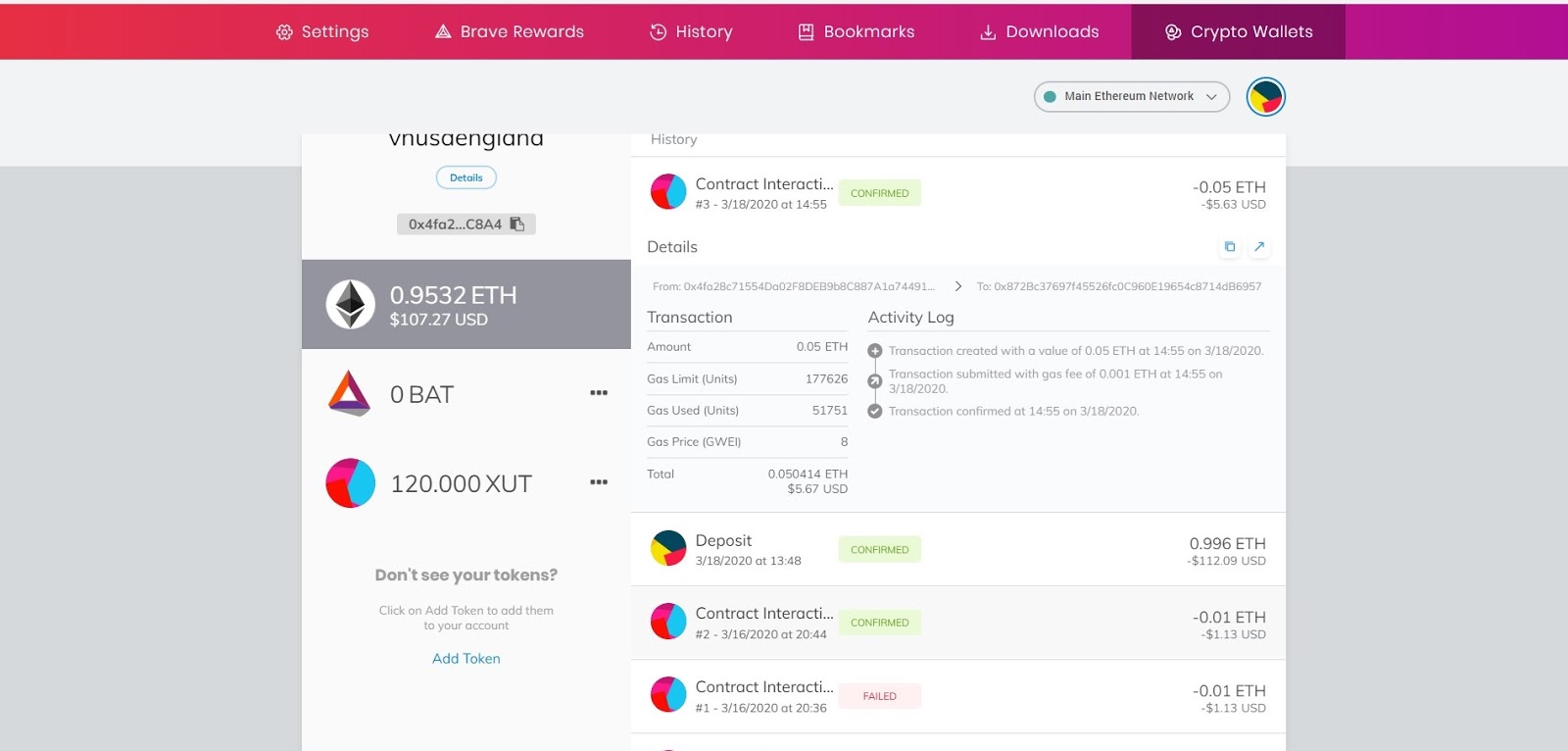Expand Contract Interaction #2 transaction
The height and width of the screenshot is (751, 1568).
pyautogui.click(x=958, y=623)
